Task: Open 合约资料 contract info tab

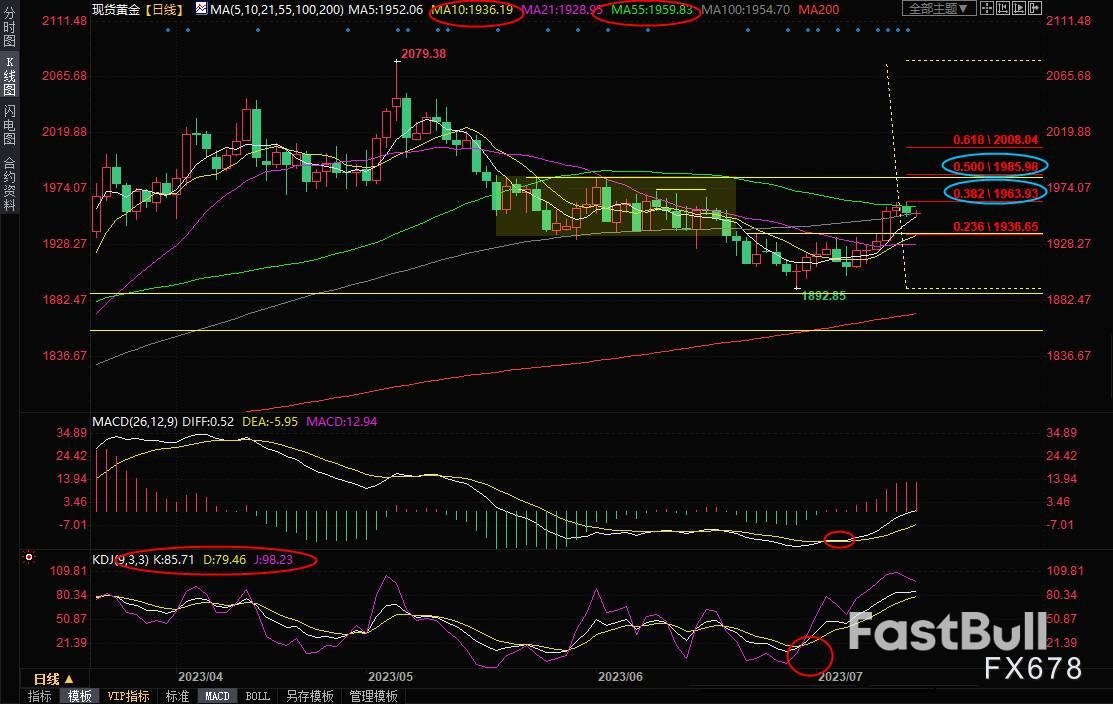Action: [9, 183]
